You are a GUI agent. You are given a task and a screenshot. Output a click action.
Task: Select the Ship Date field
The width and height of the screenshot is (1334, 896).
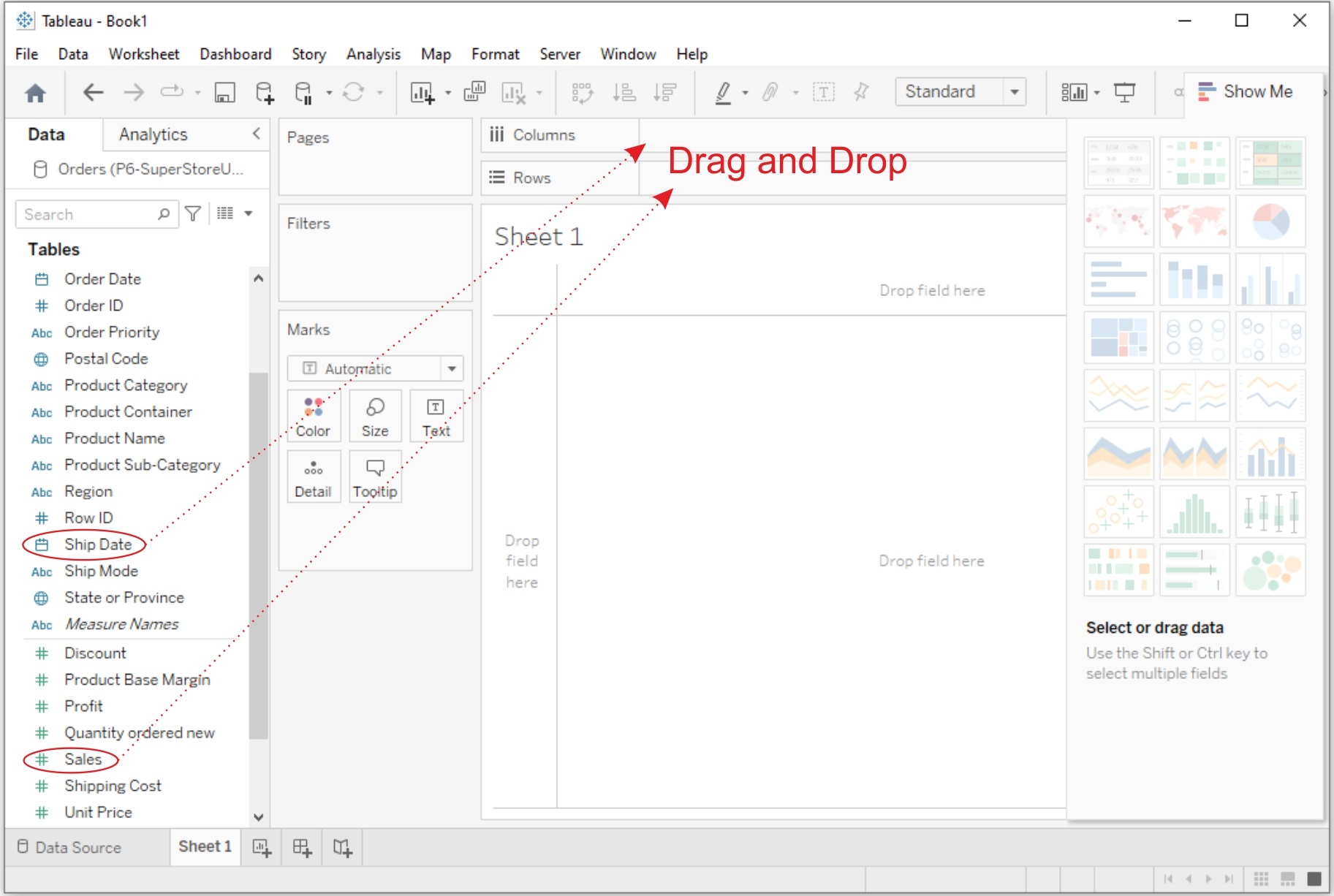click(98, 544)
